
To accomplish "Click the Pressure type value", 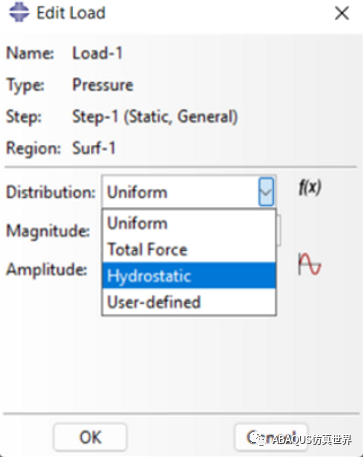I will pyautogui.click(x=103, y=85).
